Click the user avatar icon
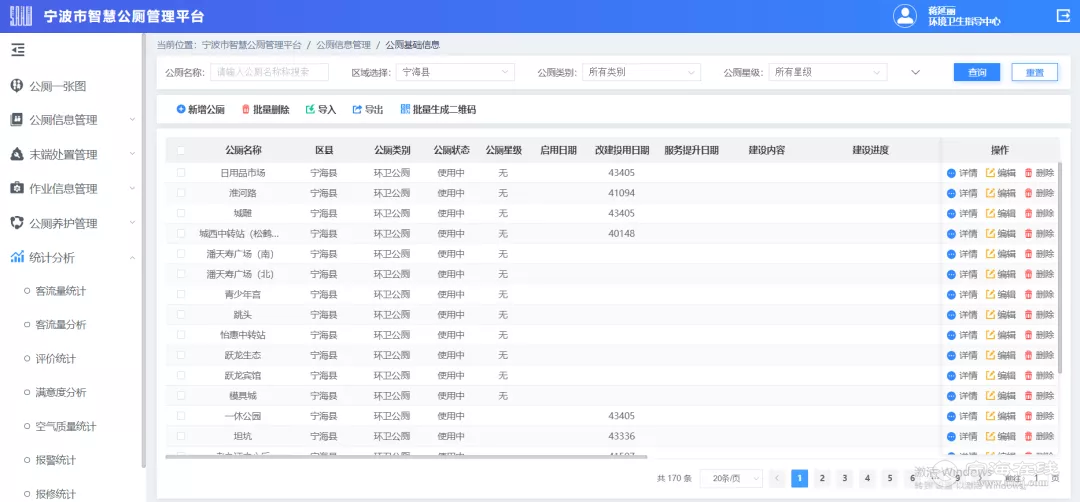1080x502 pixels. (x=905, y=16)
